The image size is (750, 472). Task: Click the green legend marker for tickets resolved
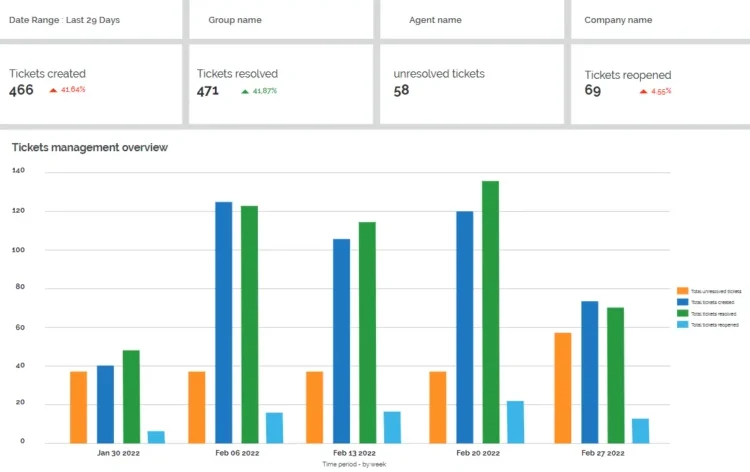click(x=682, y=313)
